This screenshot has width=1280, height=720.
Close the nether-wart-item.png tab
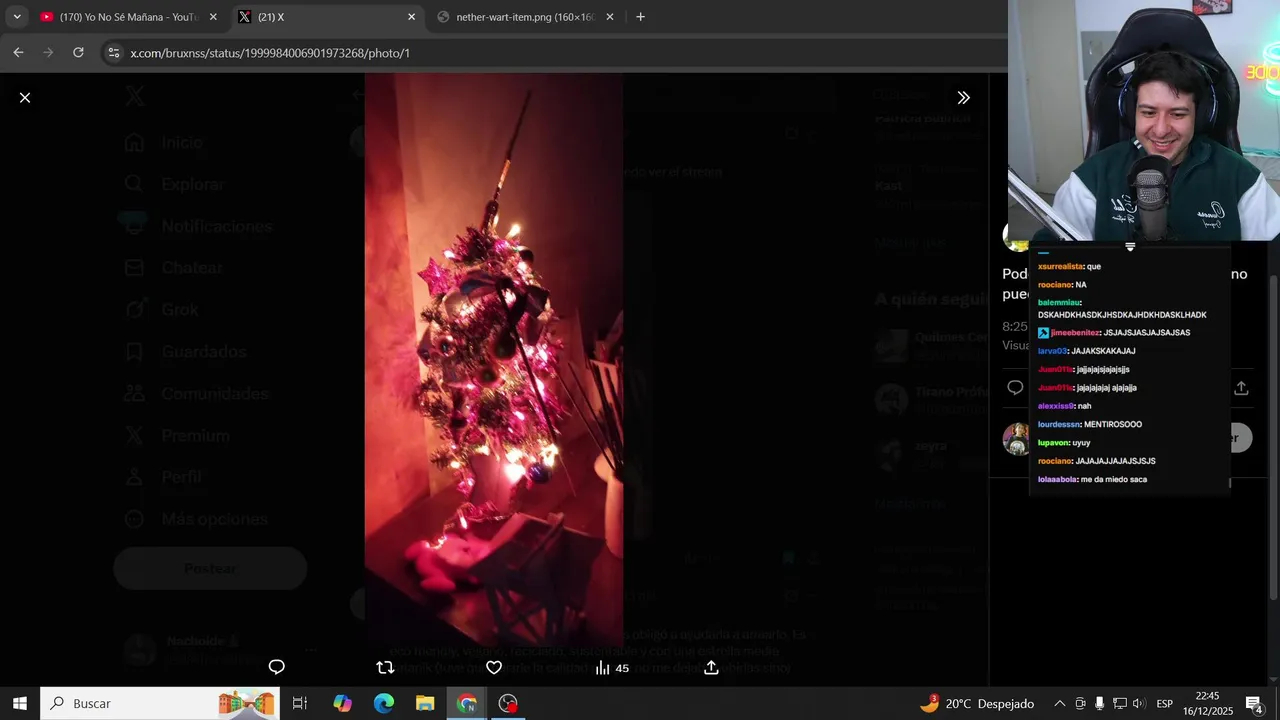(x=610, y=17)
